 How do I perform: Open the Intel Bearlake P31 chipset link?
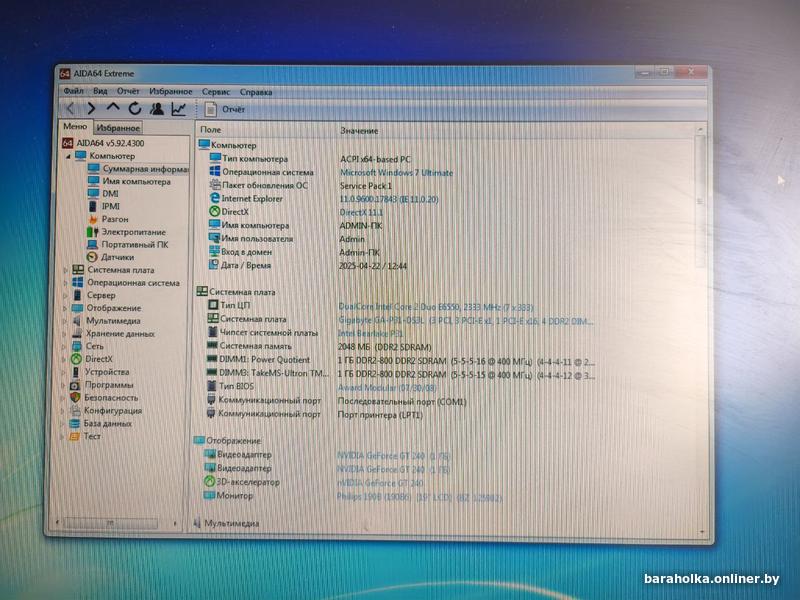[370, 334]
